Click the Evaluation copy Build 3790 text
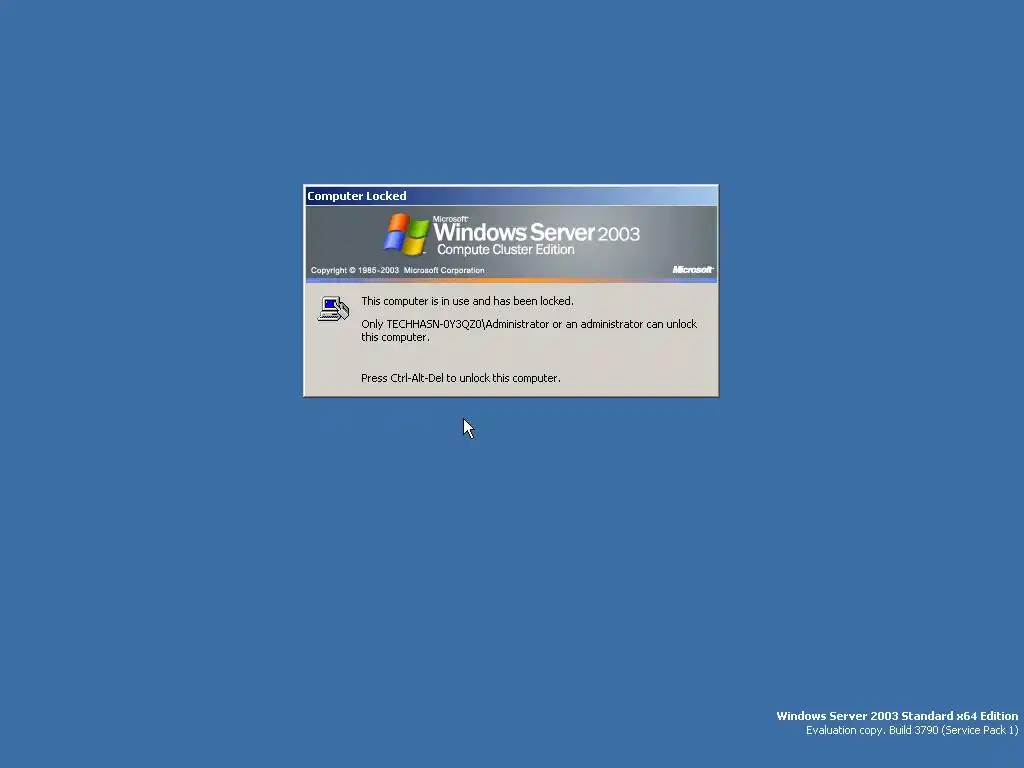 [x=912, y=730]
